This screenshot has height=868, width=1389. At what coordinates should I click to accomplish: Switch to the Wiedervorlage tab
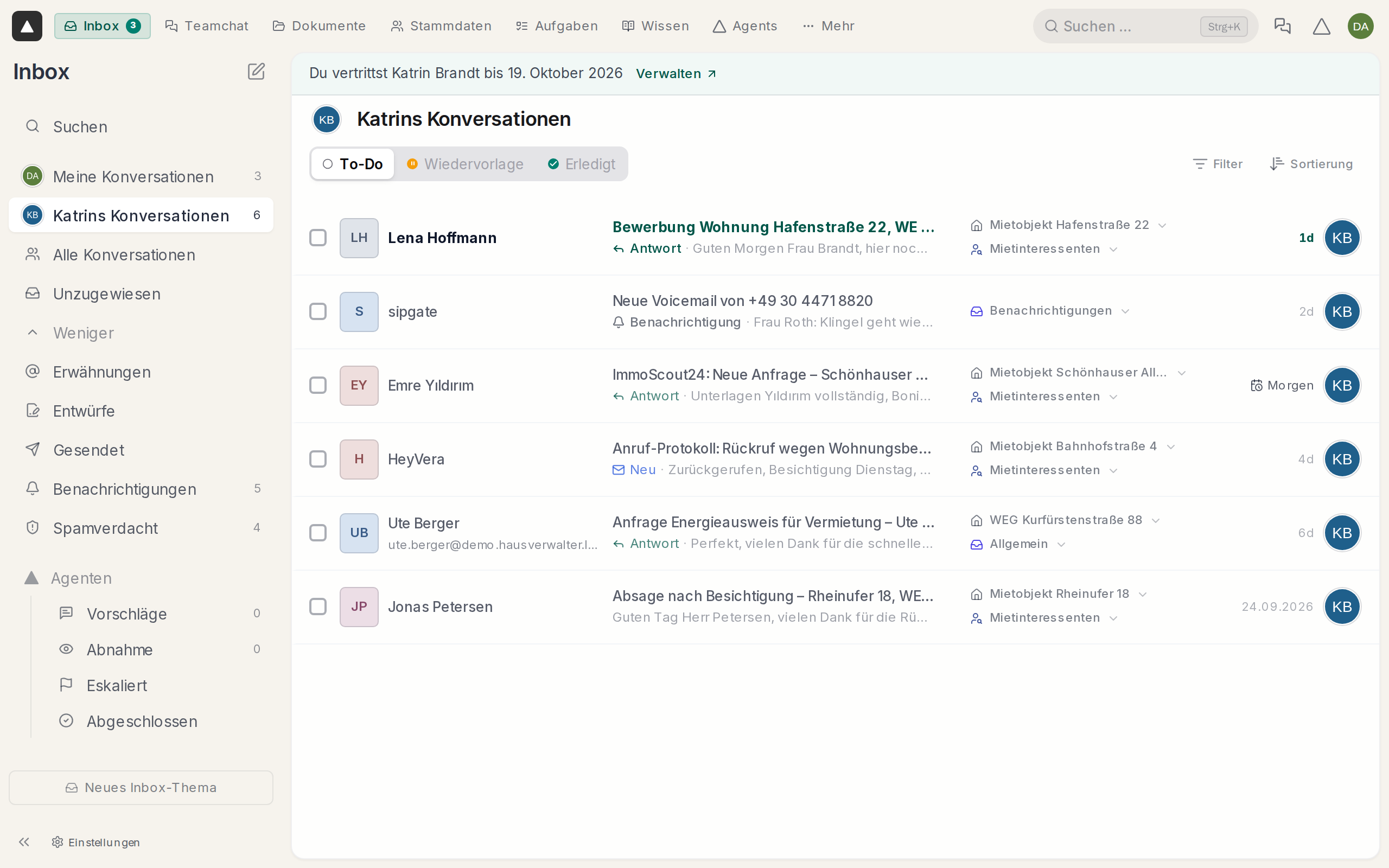pos(466,164)
